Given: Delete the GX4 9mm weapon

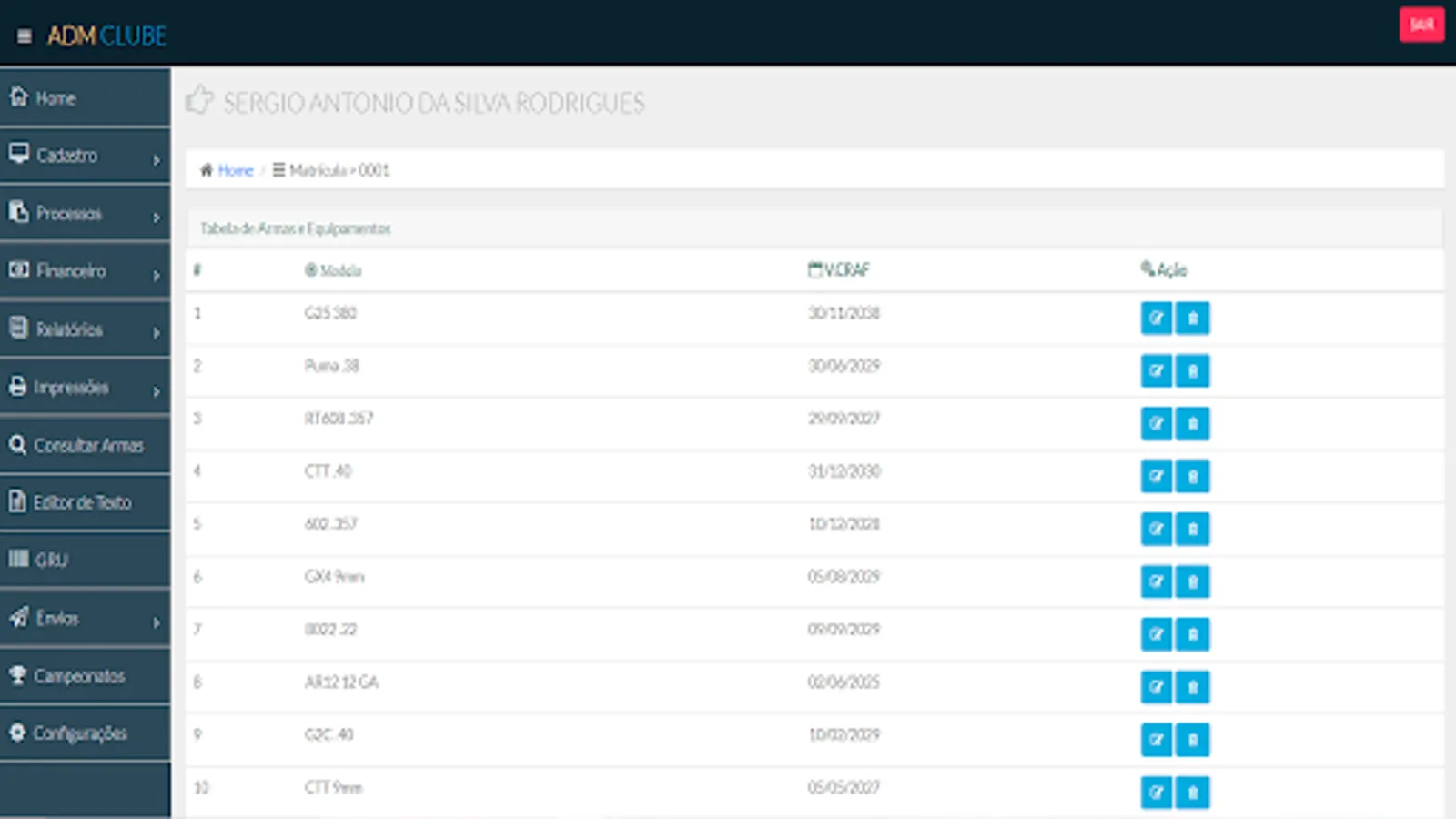Looking at the screenshot, I should [x=1193, y=582].
